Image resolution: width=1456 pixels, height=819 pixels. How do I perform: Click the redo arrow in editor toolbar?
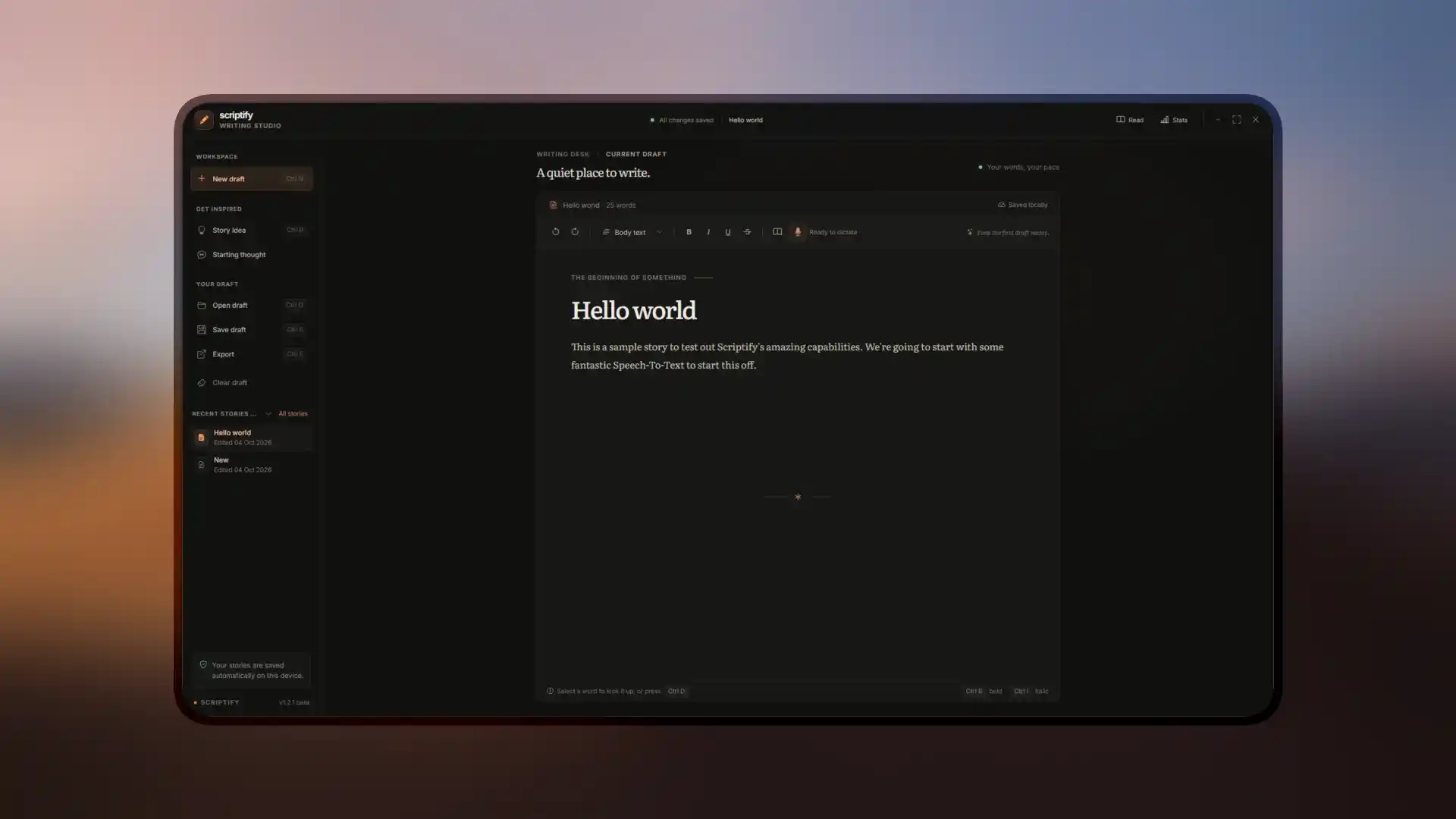point(575,232)
